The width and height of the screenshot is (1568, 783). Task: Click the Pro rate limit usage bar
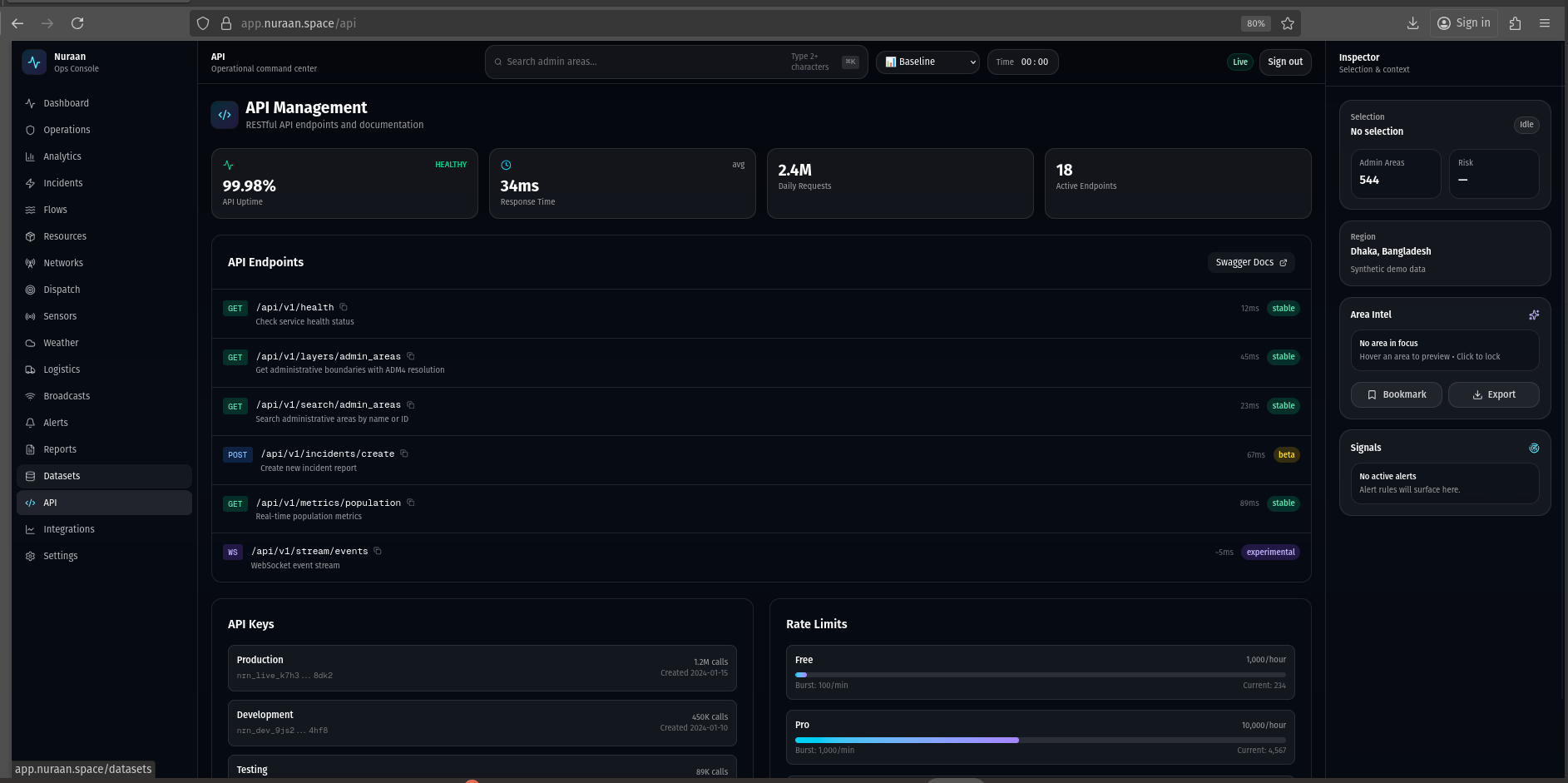[x=1040, y=740]
